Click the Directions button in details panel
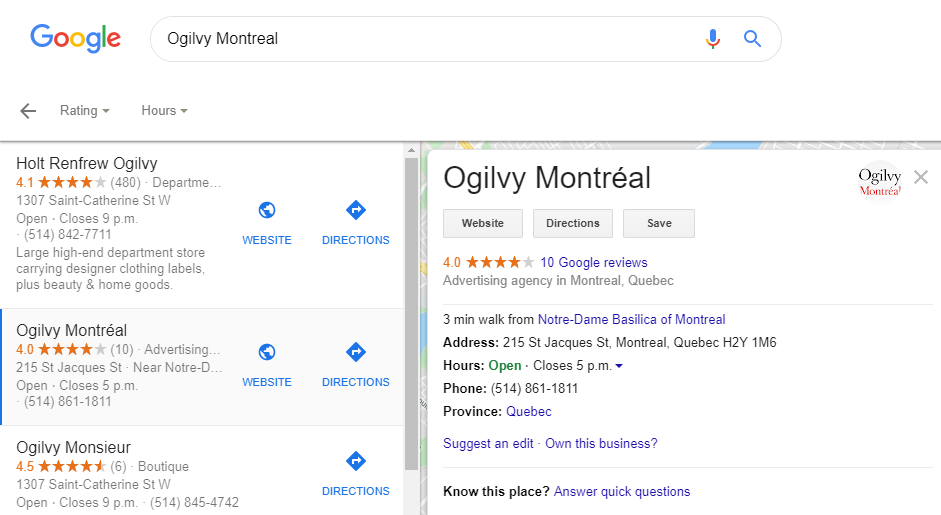This screenshot has width=941, height=515. click(x=573, y=223)
